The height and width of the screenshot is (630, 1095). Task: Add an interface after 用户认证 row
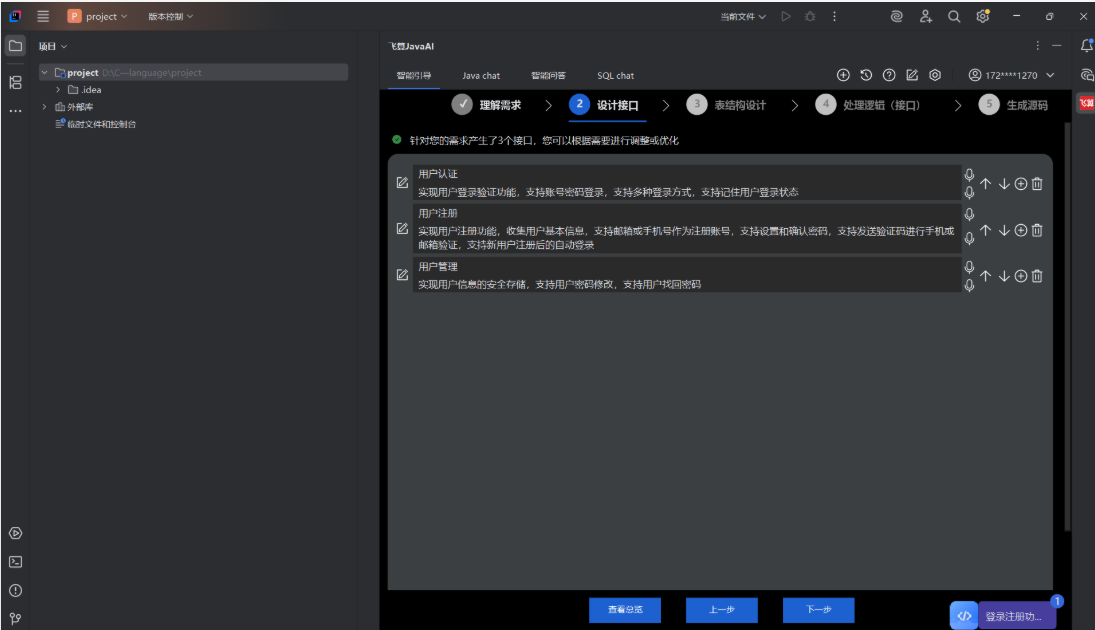(1021, 184)
